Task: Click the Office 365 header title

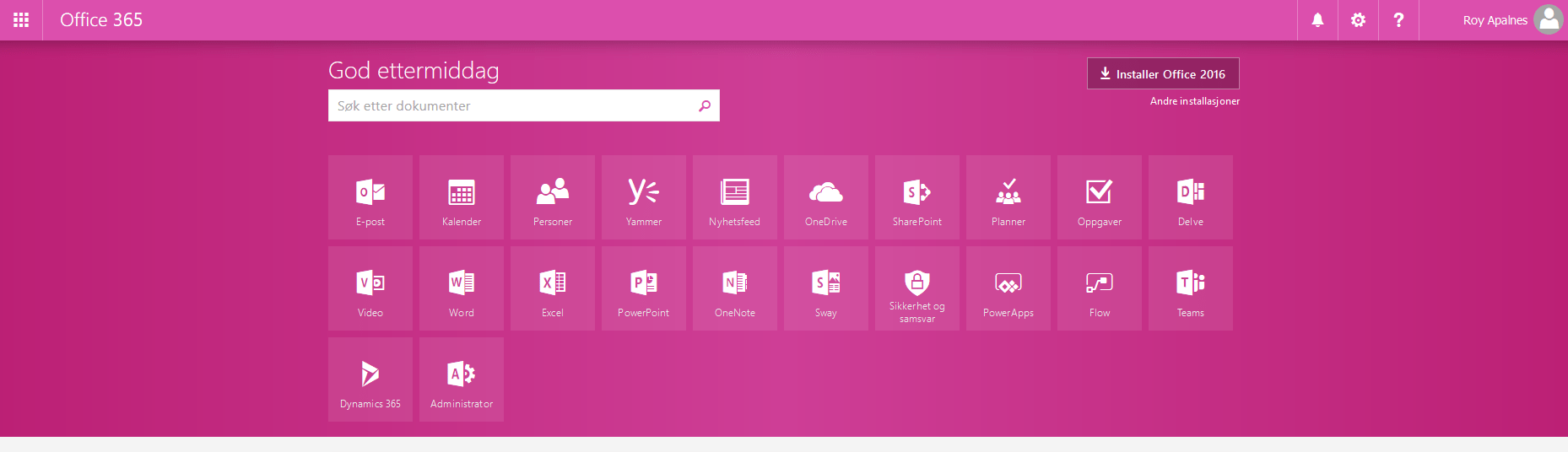Action: pyautogui.click(x=101, y=20)
